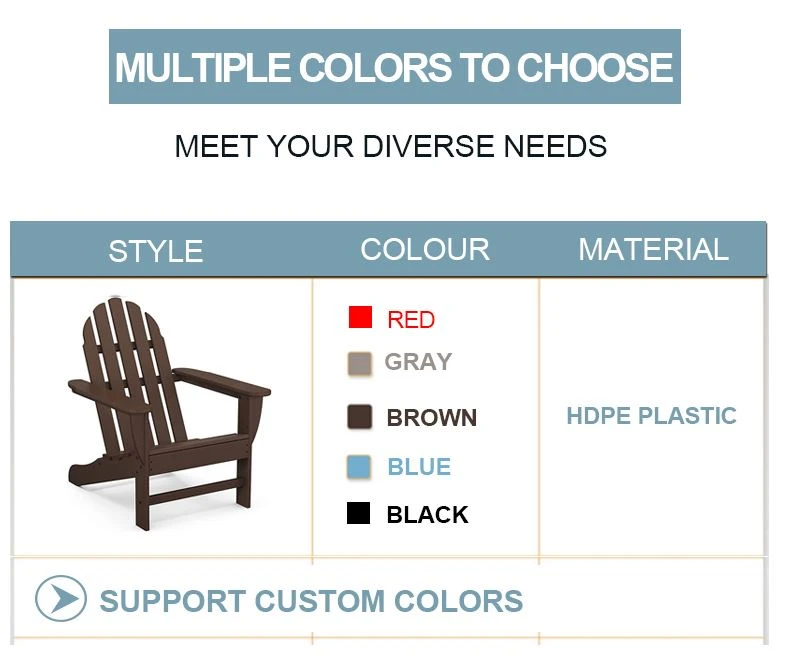Click the Meet Your Diverse Needs subtitle
This screenshot has width=788, height=660.
pyautogui.click(x=390, y=146)
